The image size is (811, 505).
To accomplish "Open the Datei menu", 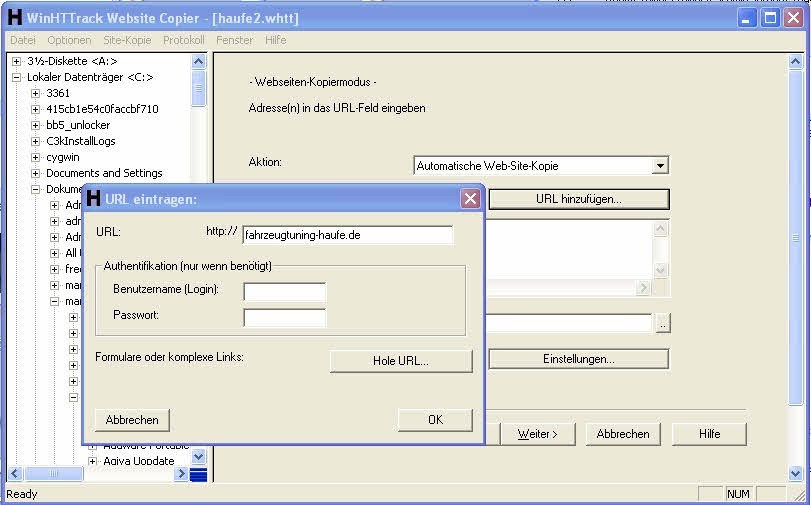I will point(23,40).
